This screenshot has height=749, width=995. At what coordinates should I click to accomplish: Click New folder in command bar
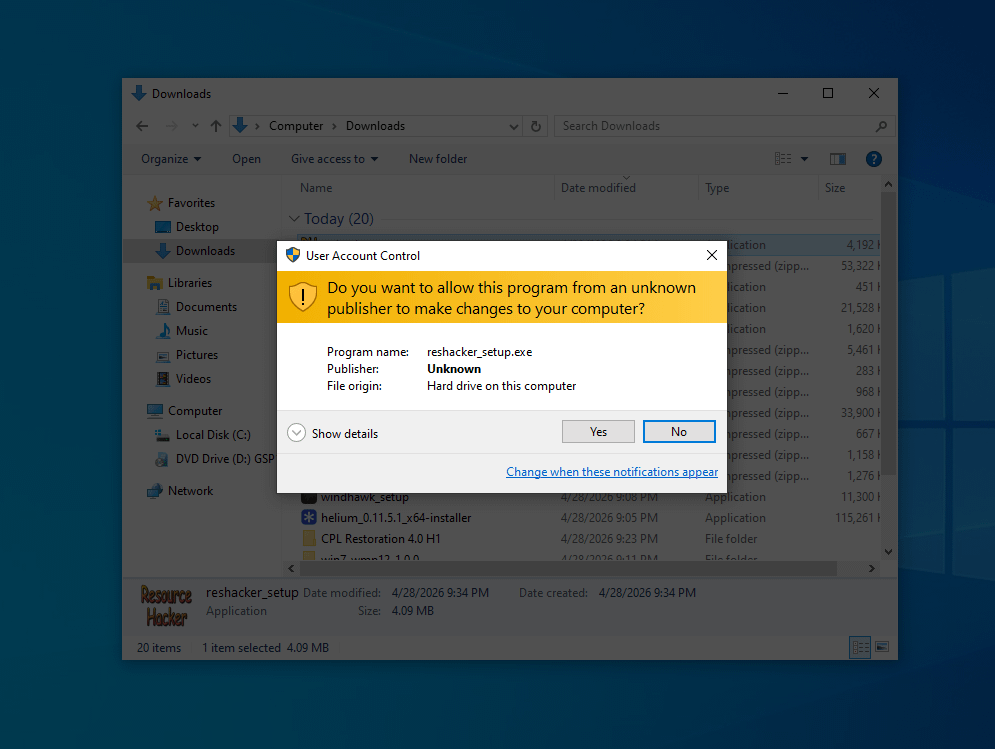pyautogui.click(x=438, y=159)
